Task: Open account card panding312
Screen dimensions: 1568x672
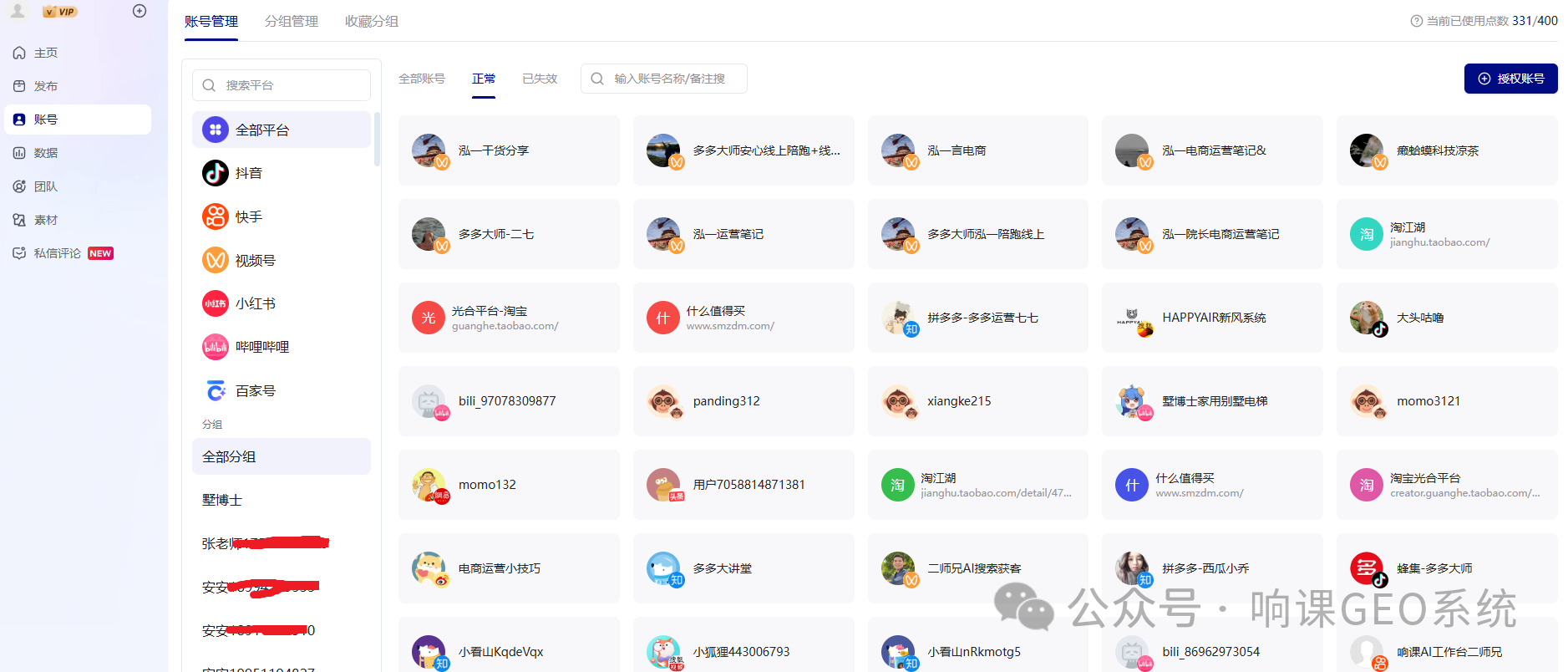Action: (x=743, y=401)
